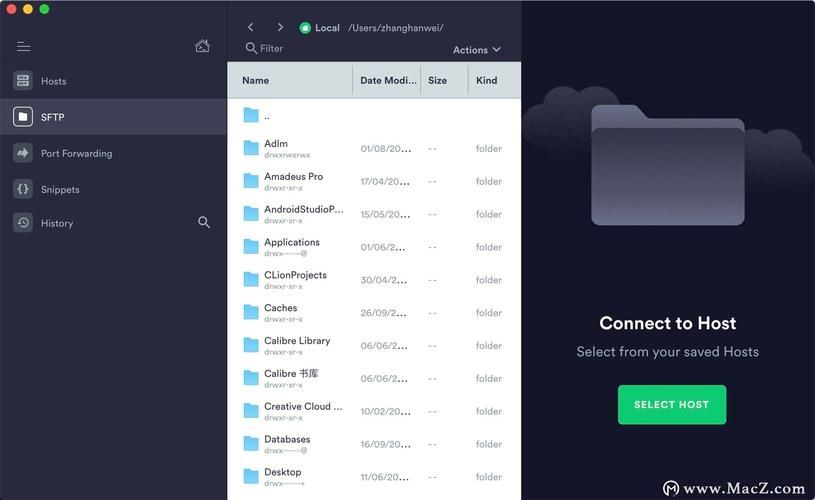
Task: Sort by Date Modified column header
Action: click(388, 80)
